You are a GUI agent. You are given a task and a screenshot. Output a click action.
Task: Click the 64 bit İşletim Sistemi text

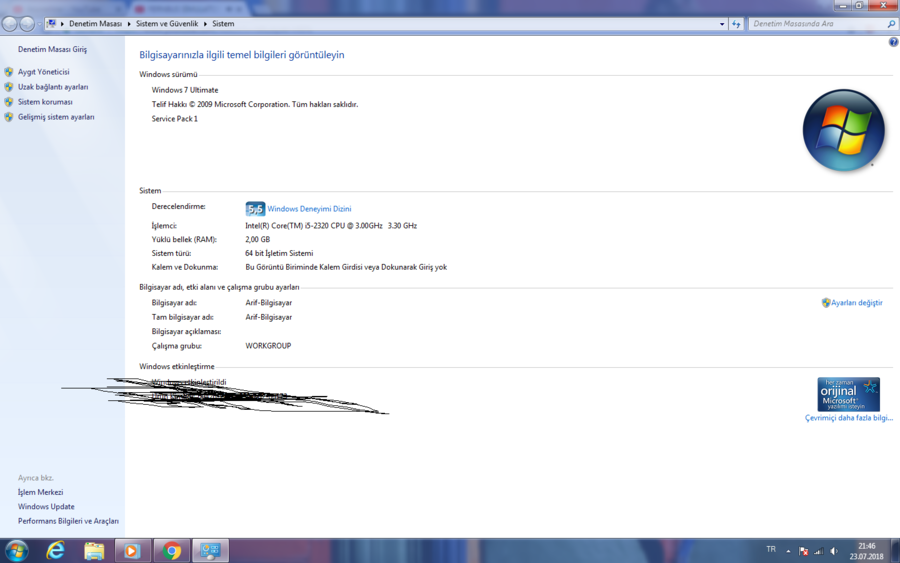(x=280, y=253)
